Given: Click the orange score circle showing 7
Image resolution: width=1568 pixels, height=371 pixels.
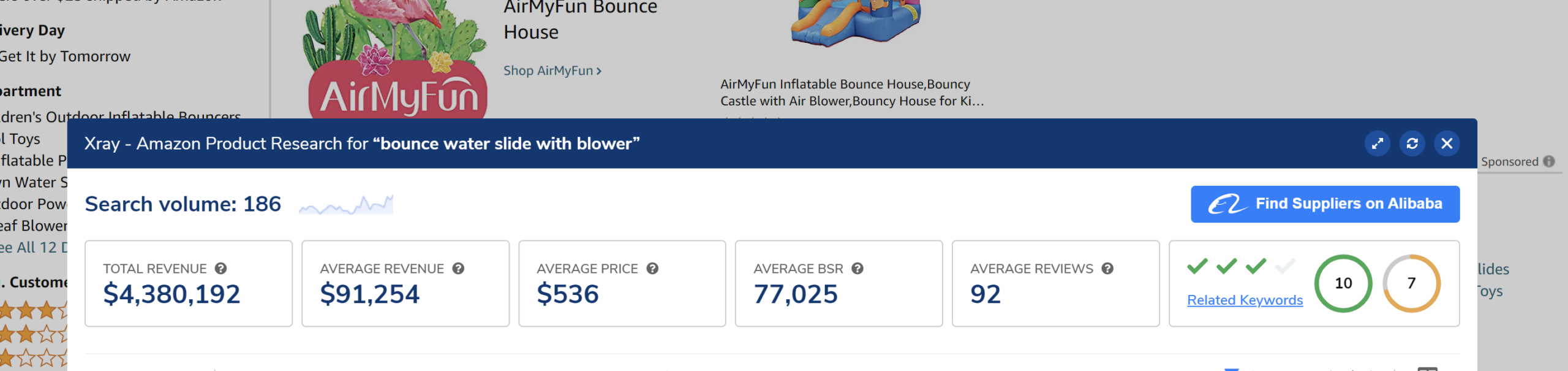Looking at the screenshot, I should pos(1411,283).
